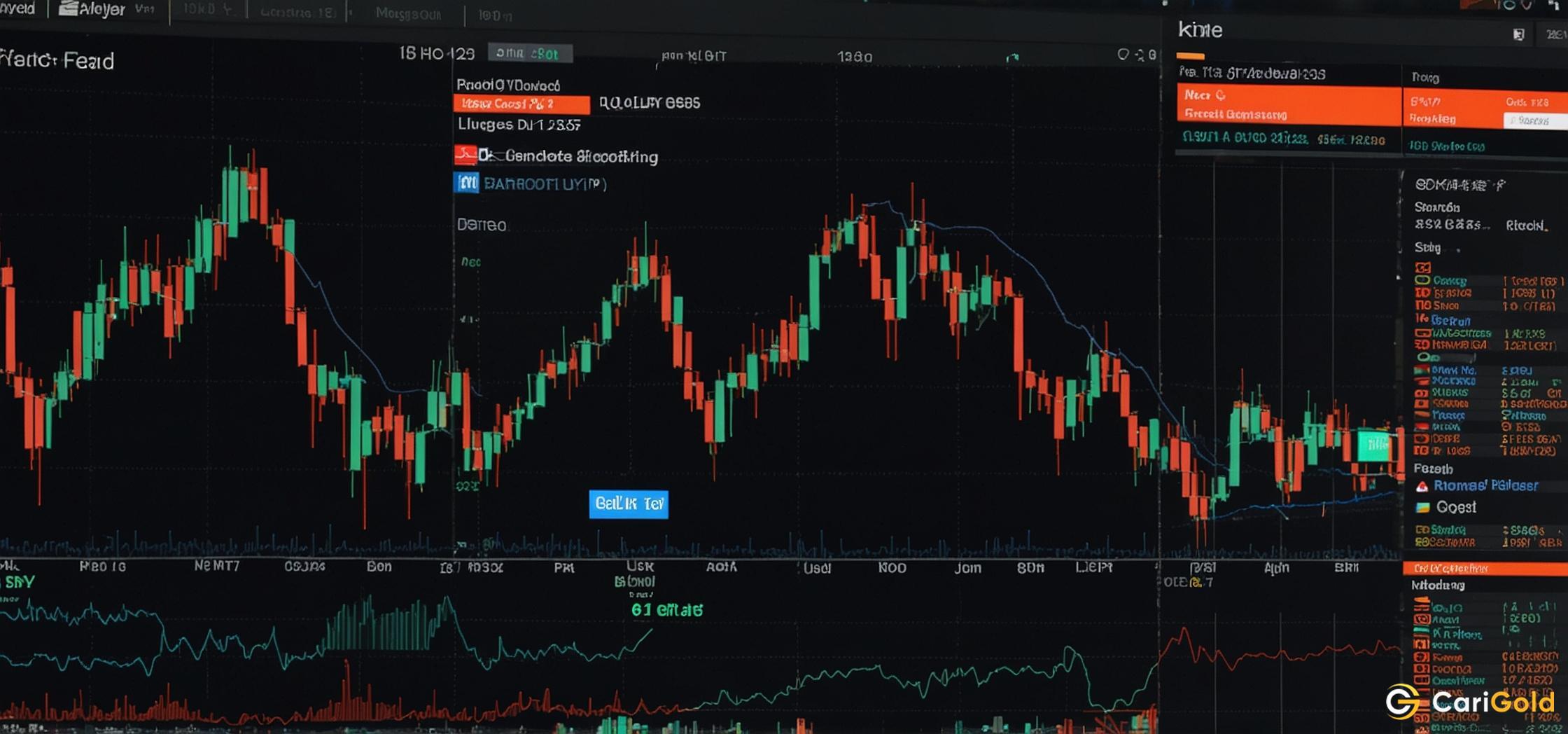Click the "1S HO 129" header value
Image resolution: width=1568 pixels, height=734 pixels.
tap(437, 53)
